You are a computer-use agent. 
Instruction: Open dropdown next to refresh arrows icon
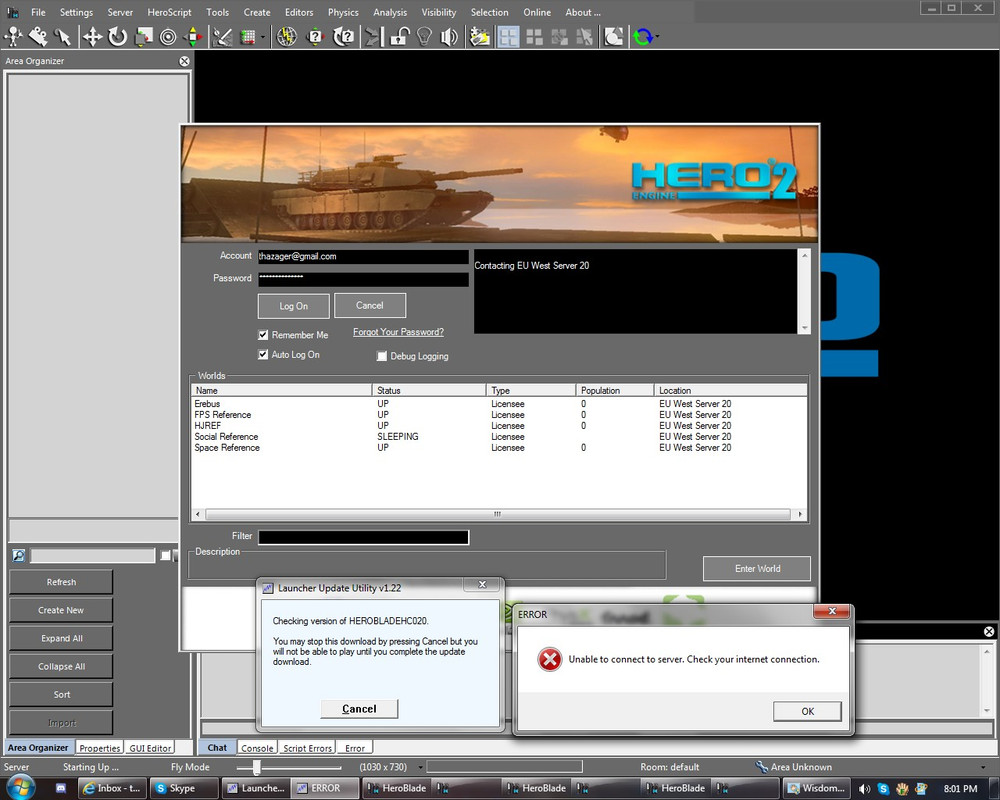657,37
